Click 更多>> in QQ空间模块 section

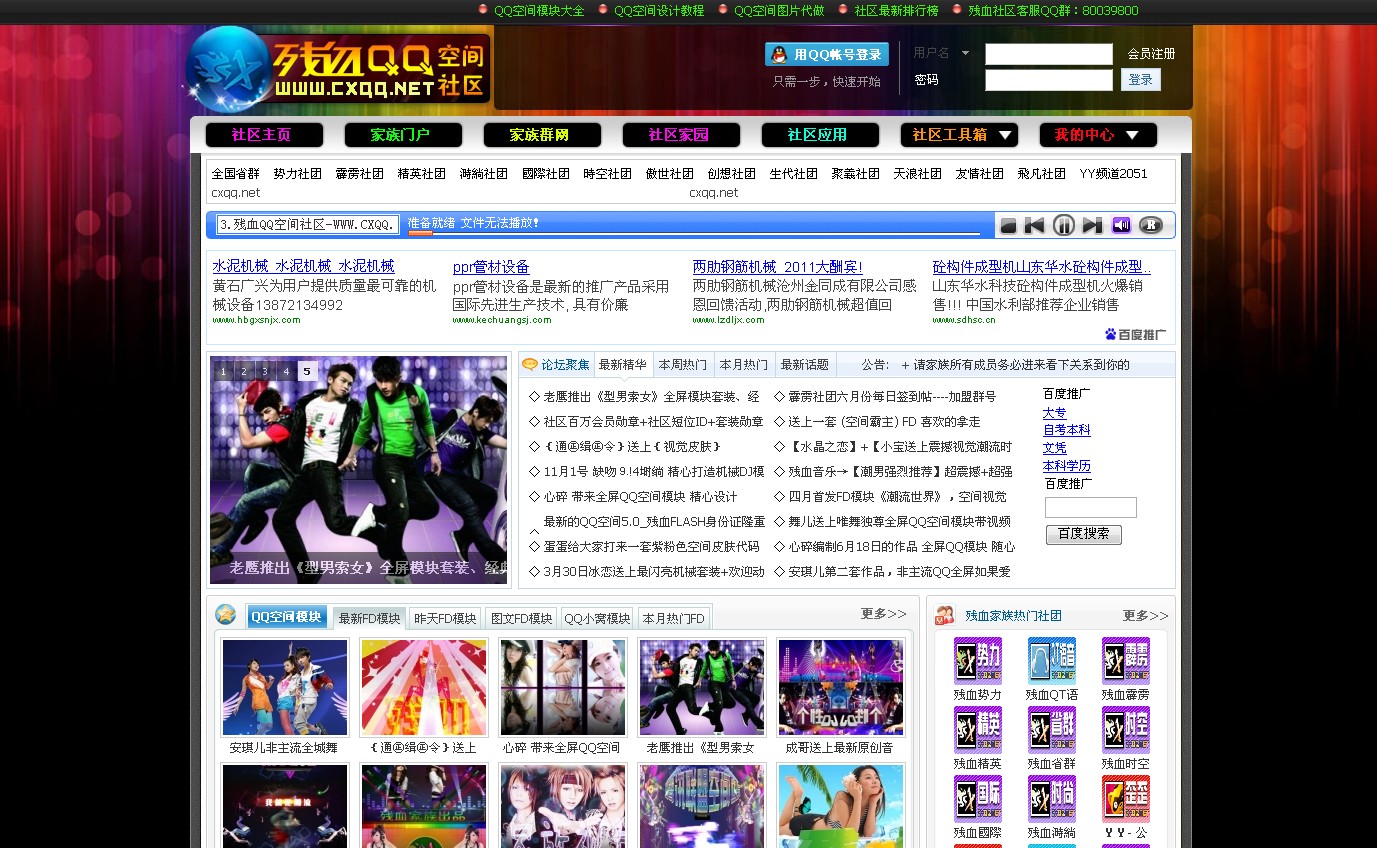[x=884, y=614]
